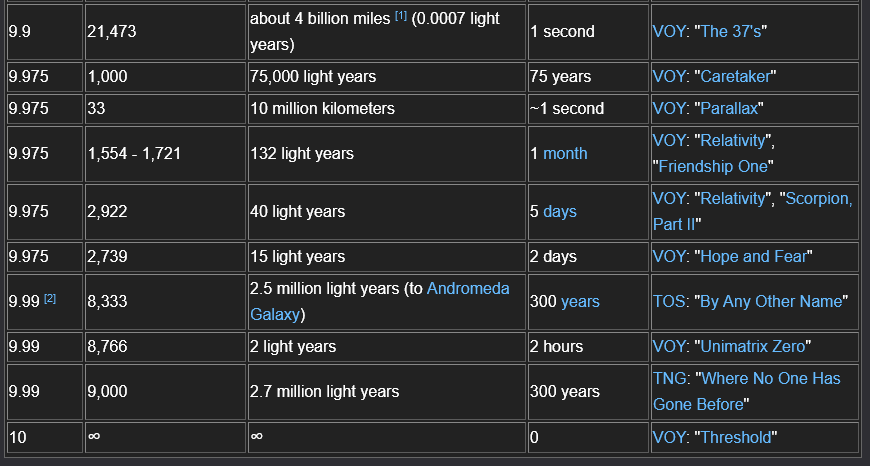Open the "Scorpion, Part II" link
Image resolution: width=870 pixels, height=466 pixels.
click(x=753, y=211)
